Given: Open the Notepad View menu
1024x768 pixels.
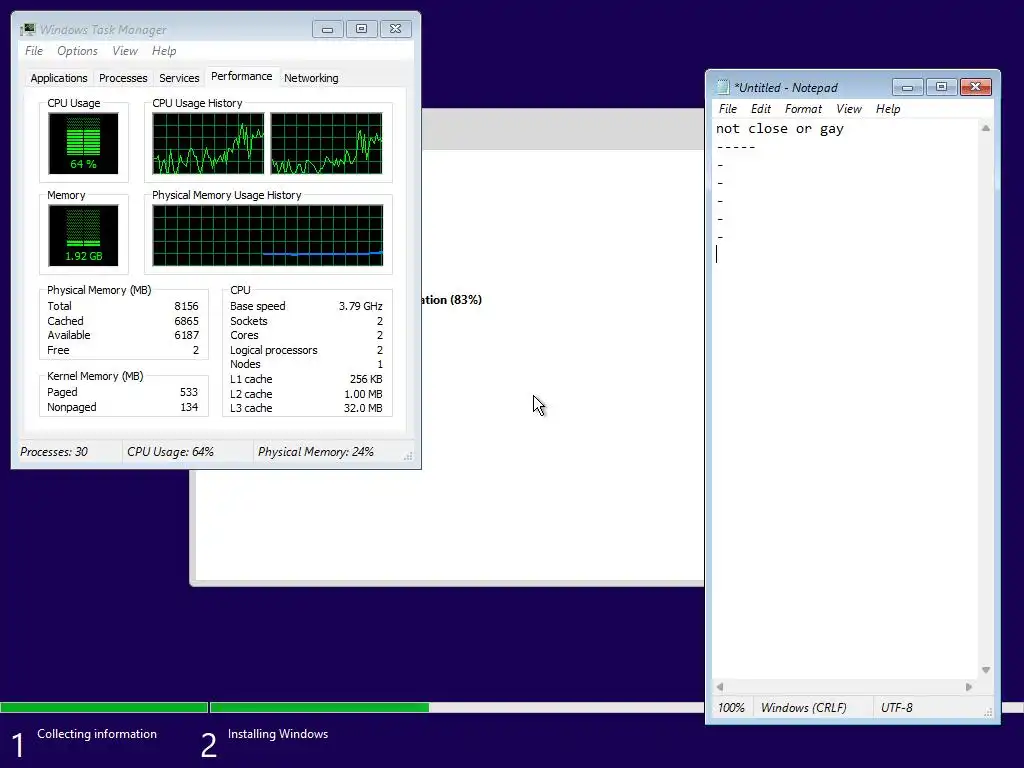Looking at the screenshot, I should coord(849,109).
